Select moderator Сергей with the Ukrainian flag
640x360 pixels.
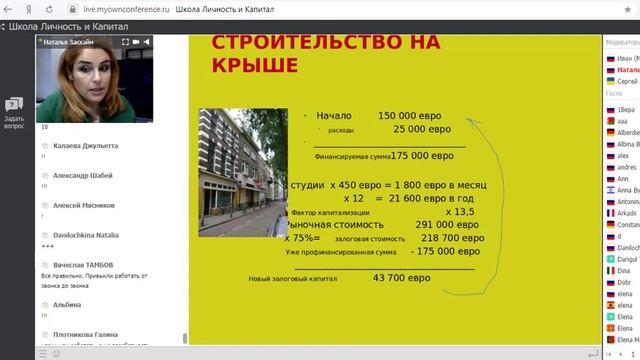pyautogui.click(x=623, y=81)
